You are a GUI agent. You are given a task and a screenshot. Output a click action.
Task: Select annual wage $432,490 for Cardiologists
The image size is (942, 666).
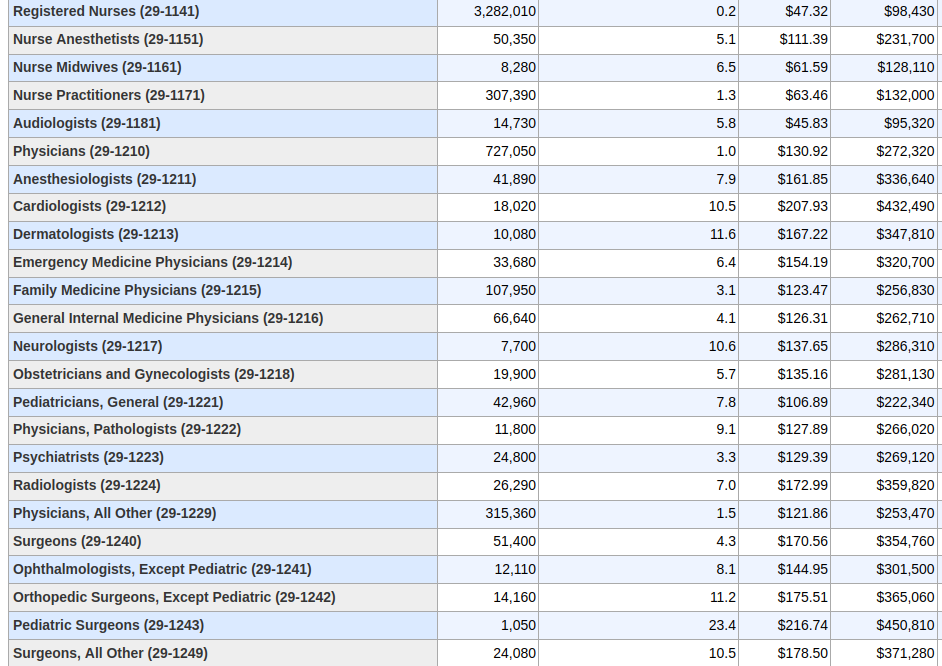(x=905, y=207)
